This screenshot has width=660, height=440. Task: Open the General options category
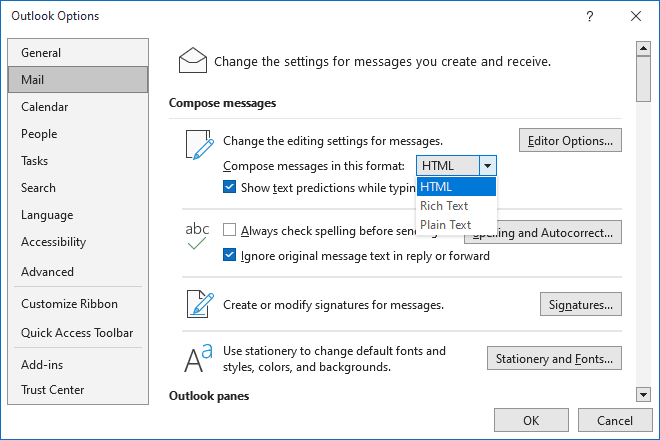coord(78,53)
